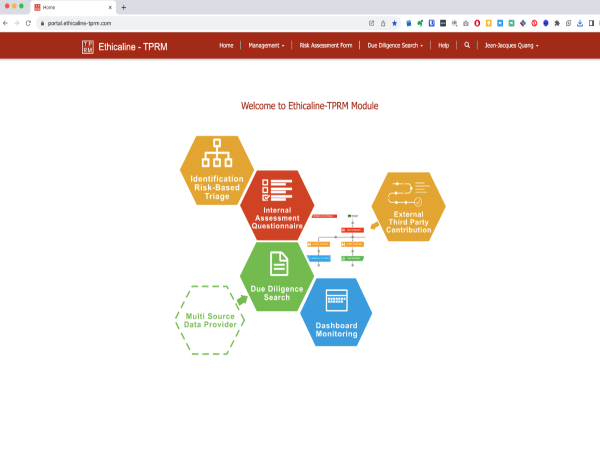Open the browser downloads icon
This screenshot has height=452, width=600.
(580, 23)
